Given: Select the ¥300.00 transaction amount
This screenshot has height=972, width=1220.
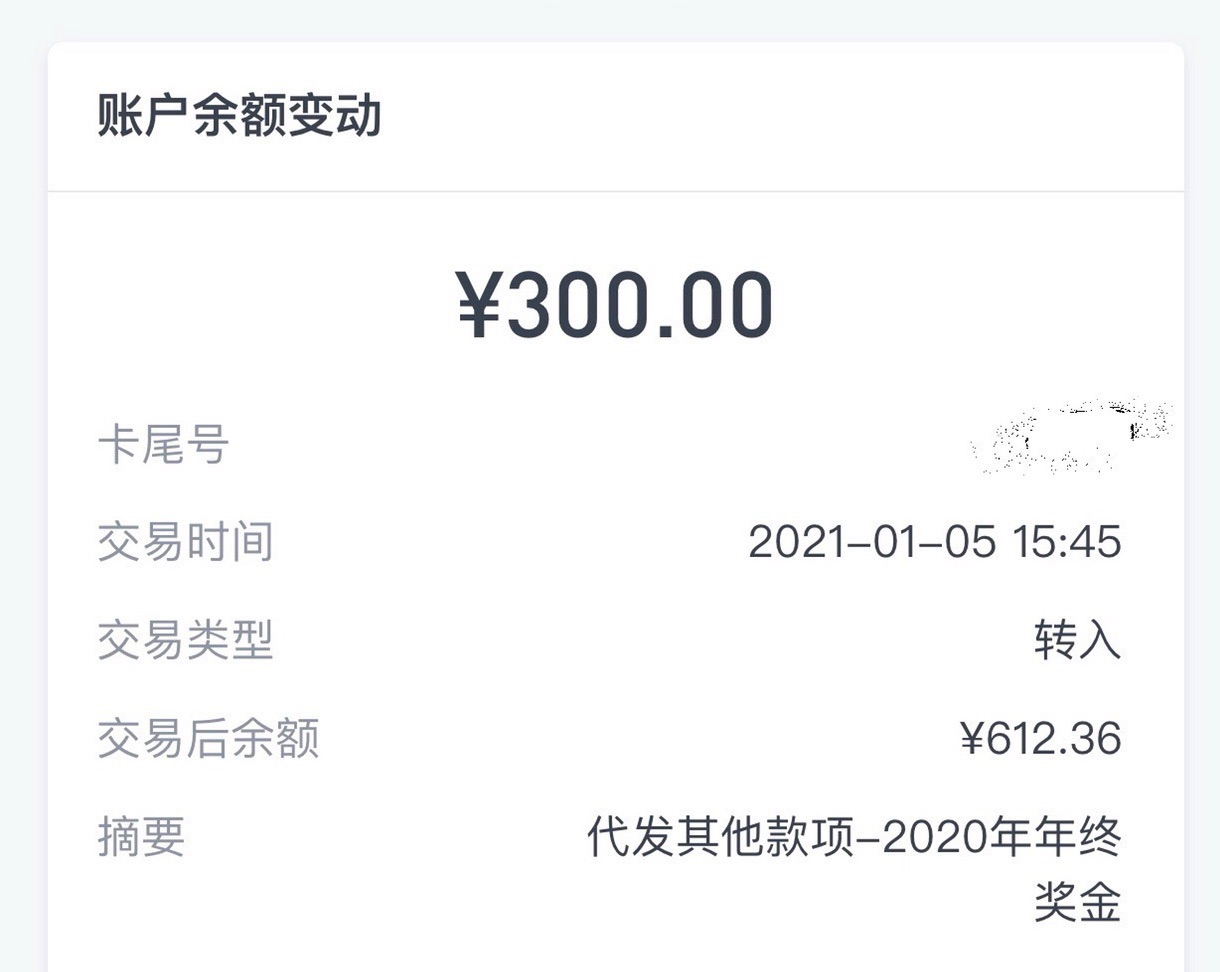Looking at the screenshot, I should [x=615, y=307].
